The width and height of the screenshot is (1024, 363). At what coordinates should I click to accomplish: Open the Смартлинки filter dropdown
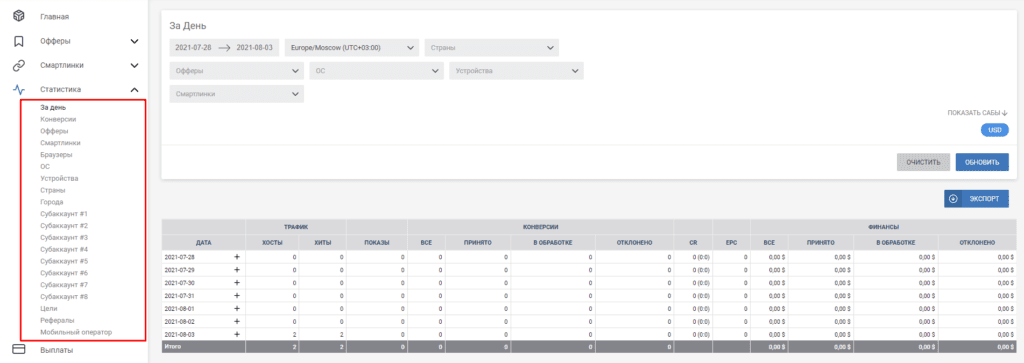click(236, 94)
